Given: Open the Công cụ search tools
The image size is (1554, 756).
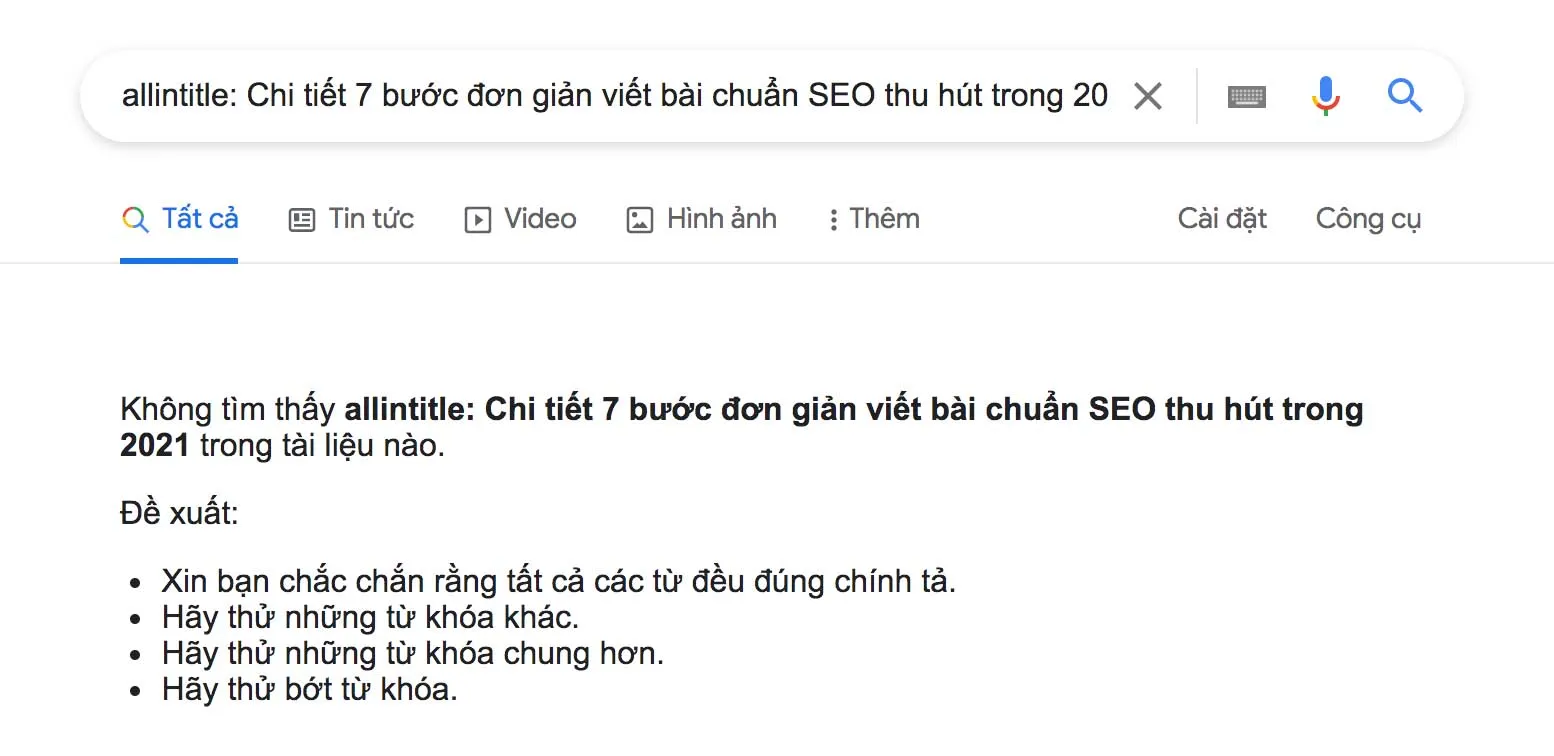Looking at the screenshot, I should [x=1368, y=218].
